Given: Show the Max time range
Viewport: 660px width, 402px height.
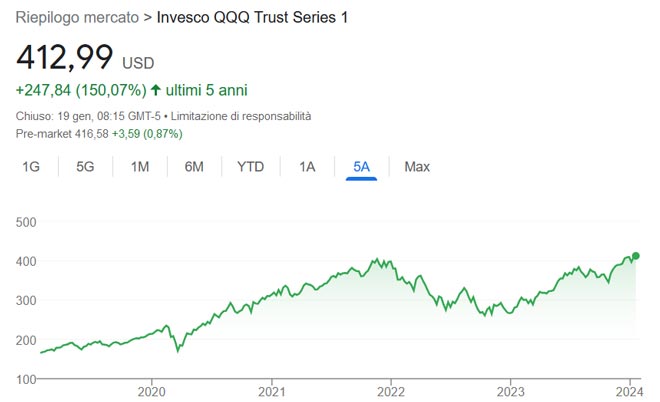Looking at the screenshot, I should click(417, 167).
